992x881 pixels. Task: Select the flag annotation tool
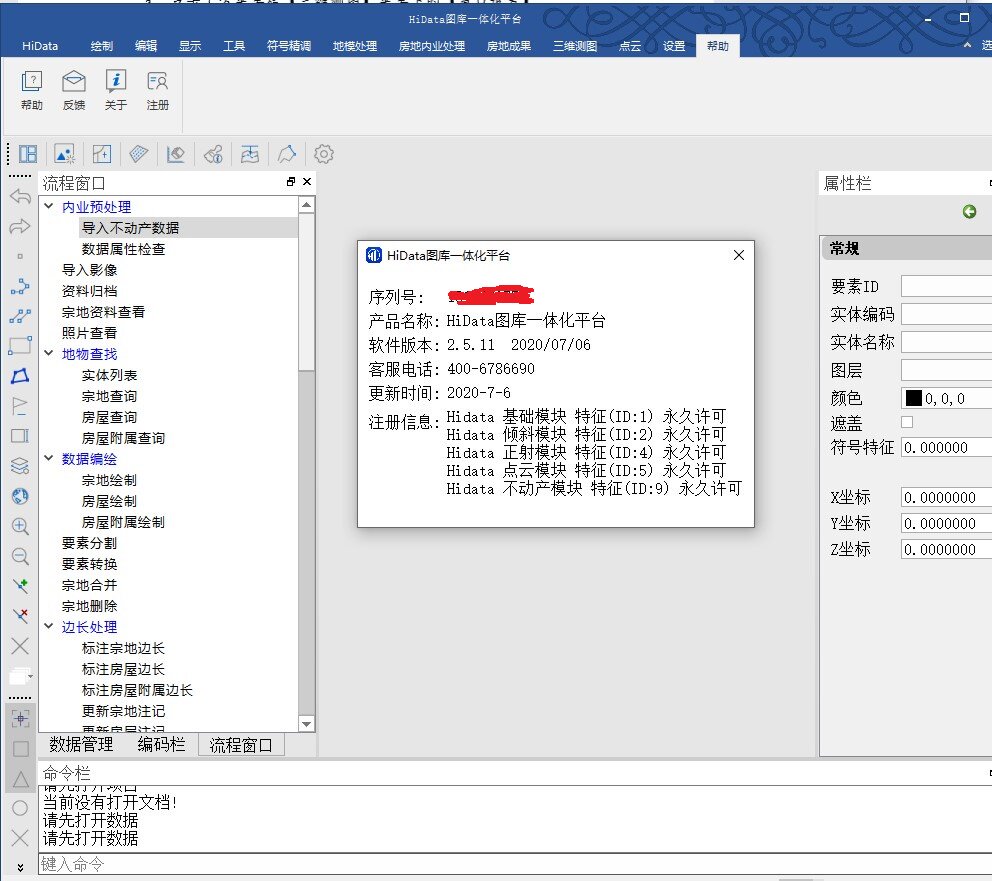[20, 405]
